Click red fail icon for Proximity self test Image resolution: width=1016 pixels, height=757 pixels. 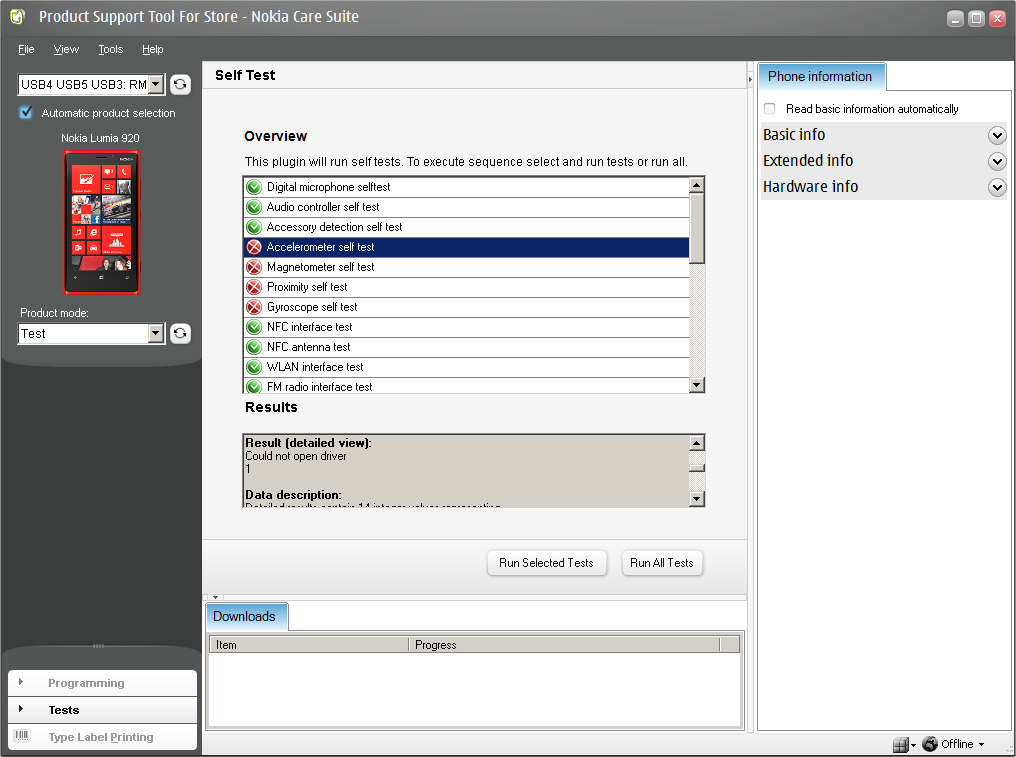[x=254, y=287]
